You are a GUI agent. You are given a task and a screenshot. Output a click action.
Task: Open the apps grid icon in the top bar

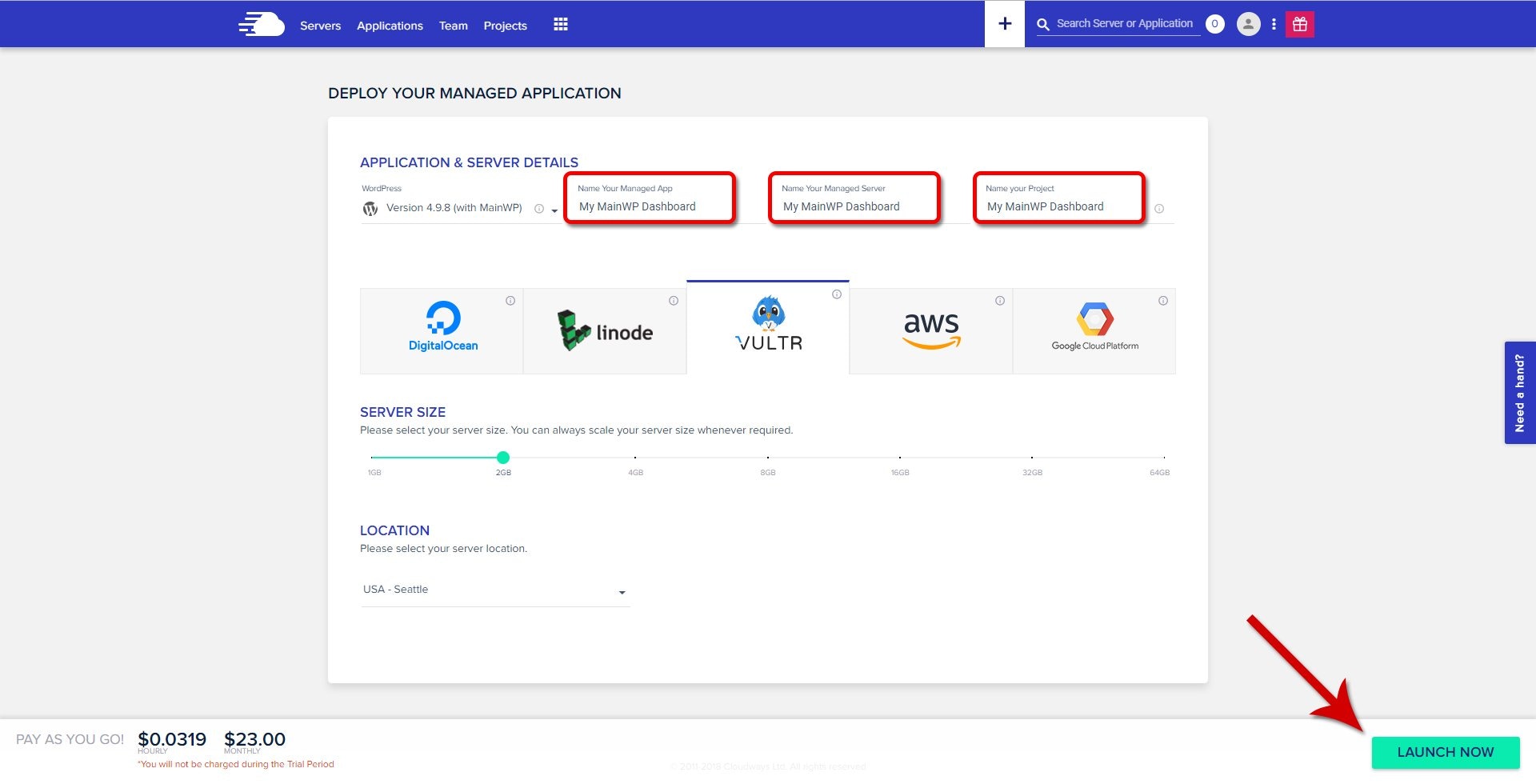click(x=560, y=24)
